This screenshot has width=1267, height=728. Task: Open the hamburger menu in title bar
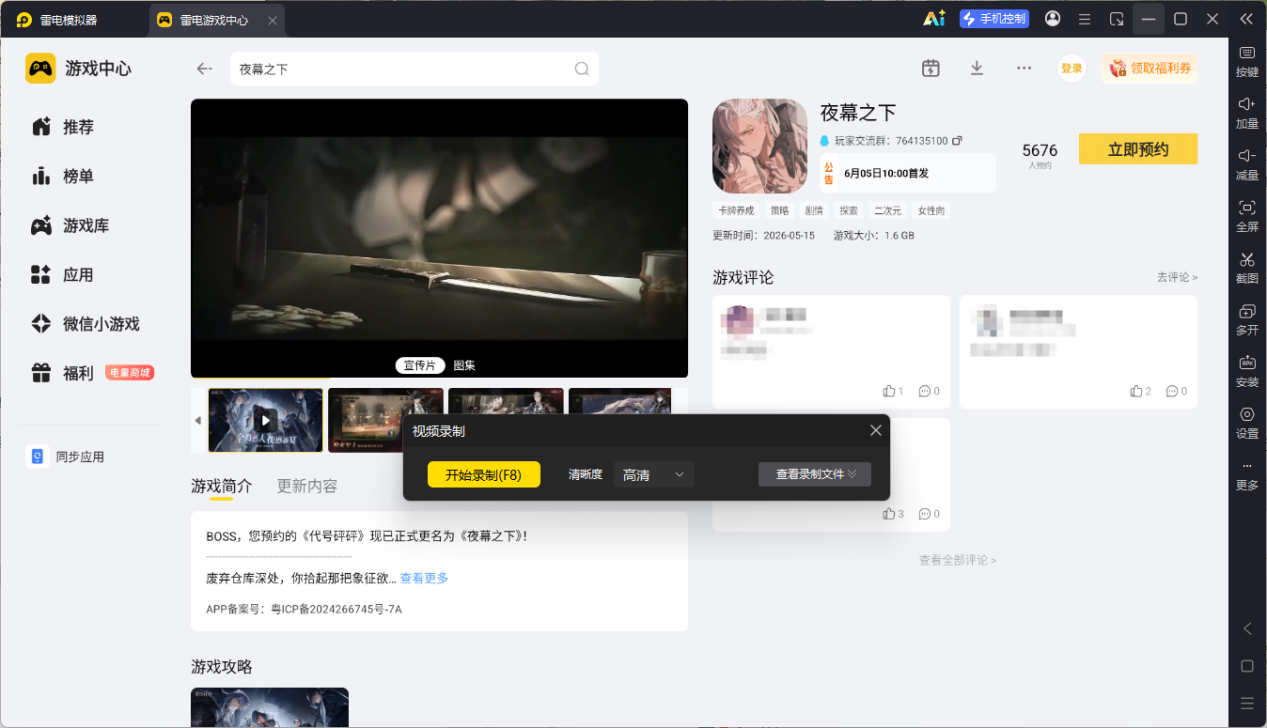1085,19
